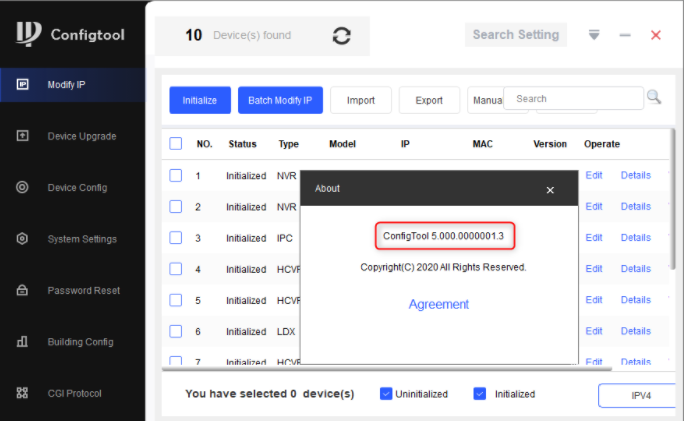
Task: Check the box for device row 6
Action: coord(176,331)
